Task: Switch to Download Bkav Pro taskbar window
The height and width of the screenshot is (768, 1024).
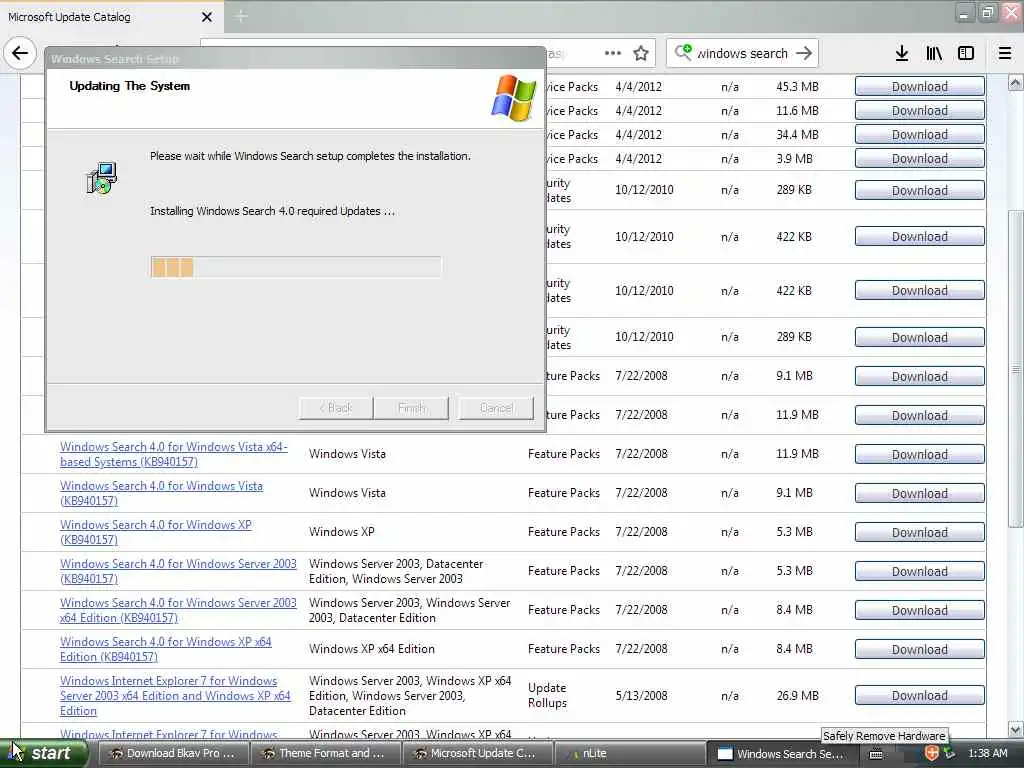Action: 174,754
